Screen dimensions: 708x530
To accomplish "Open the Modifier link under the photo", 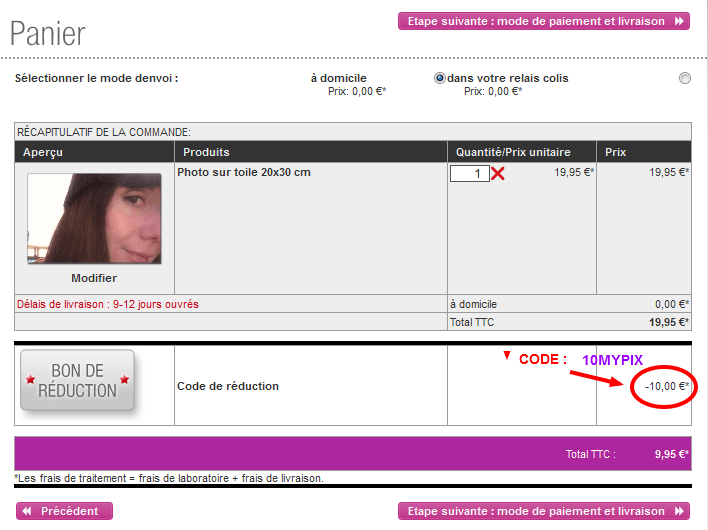I will pyautogui.click(x=94, y=278).
